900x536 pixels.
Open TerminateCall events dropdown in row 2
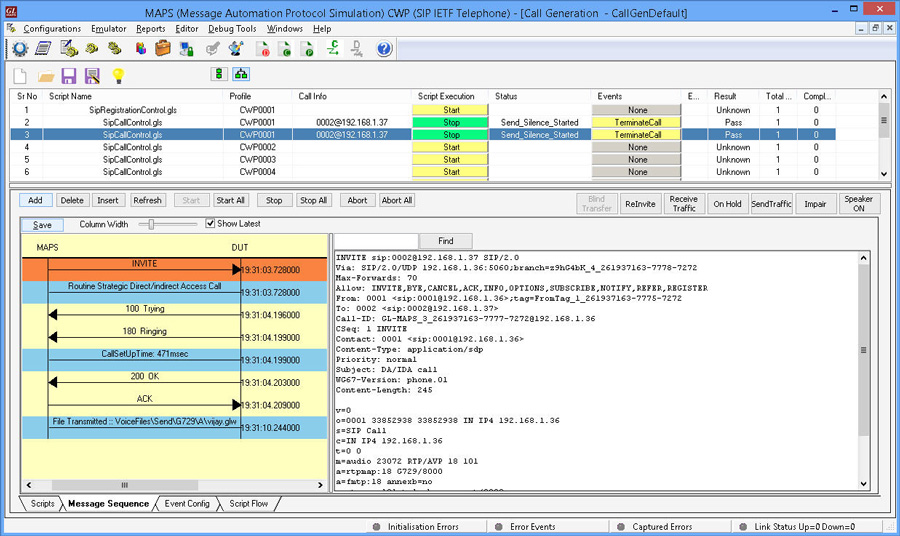637,122
